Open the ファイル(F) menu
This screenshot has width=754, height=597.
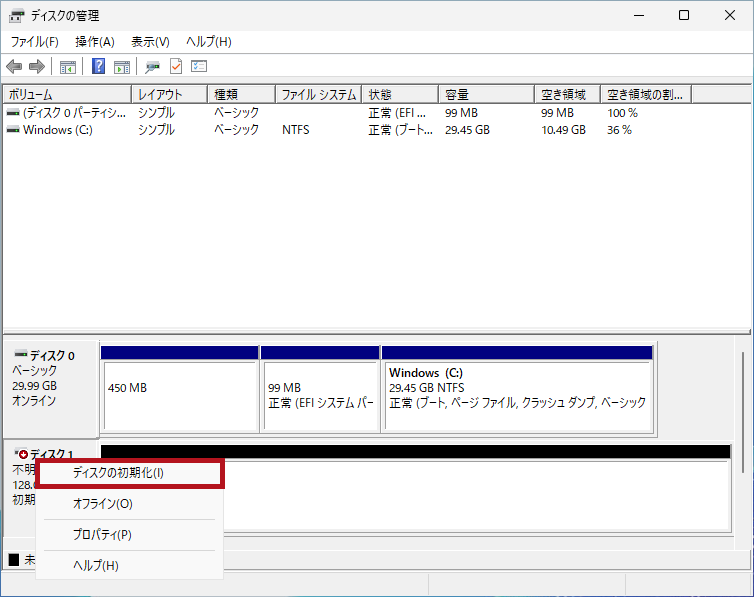(34, 42)
